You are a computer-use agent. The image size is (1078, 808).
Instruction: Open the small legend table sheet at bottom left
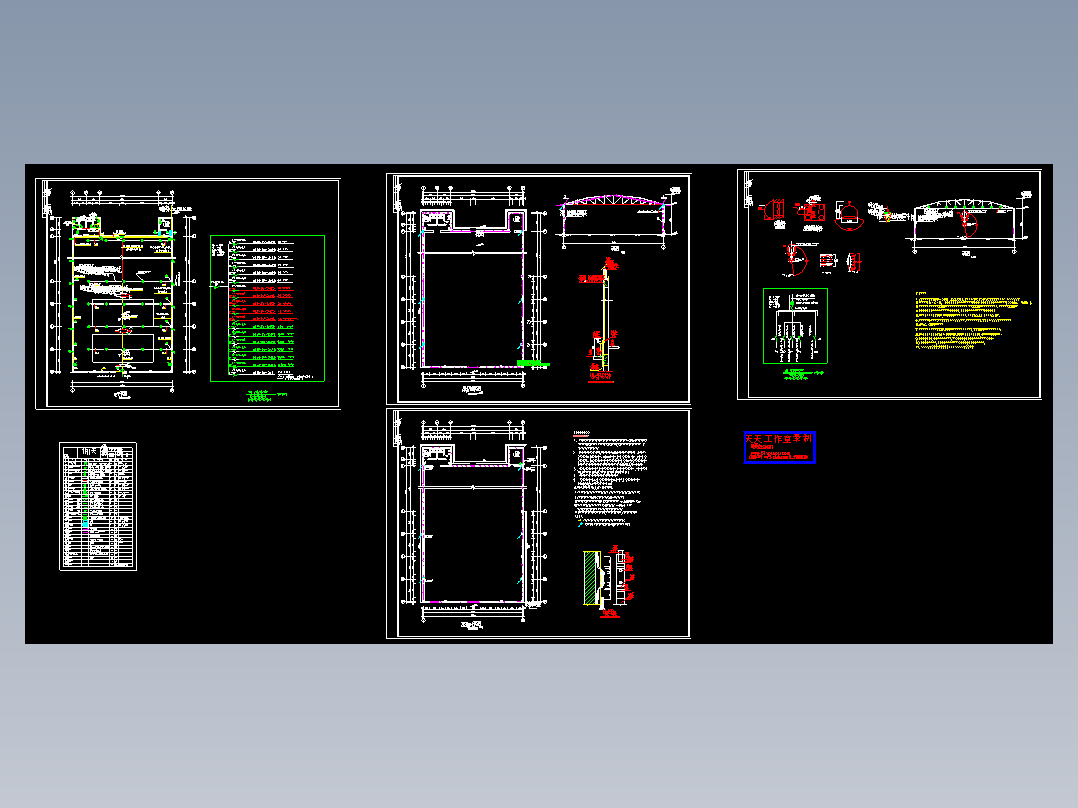point(98,507)
